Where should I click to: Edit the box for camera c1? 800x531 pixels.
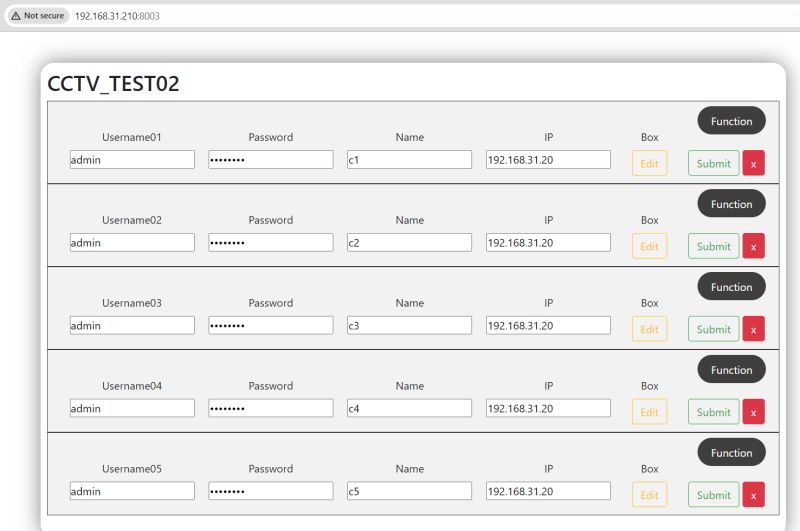pos(649,163)
